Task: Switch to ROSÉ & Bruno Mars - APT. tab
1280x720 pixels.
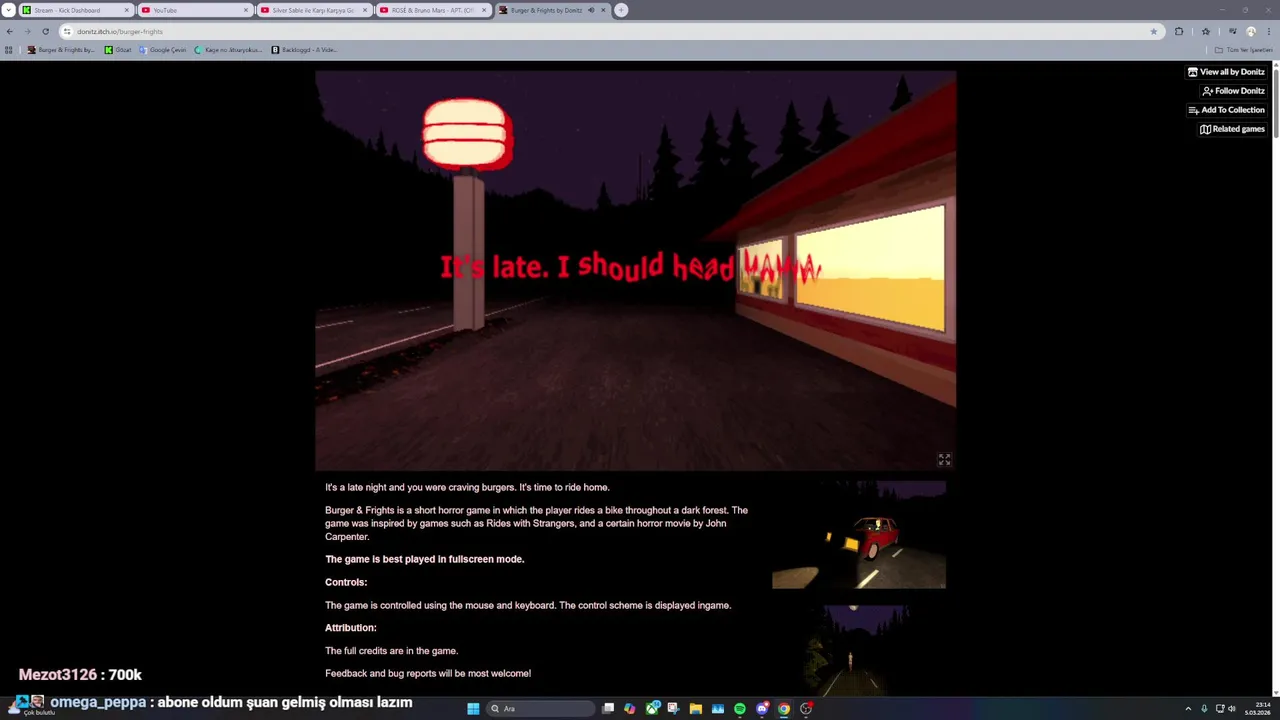Action: (x=432, y=10)
